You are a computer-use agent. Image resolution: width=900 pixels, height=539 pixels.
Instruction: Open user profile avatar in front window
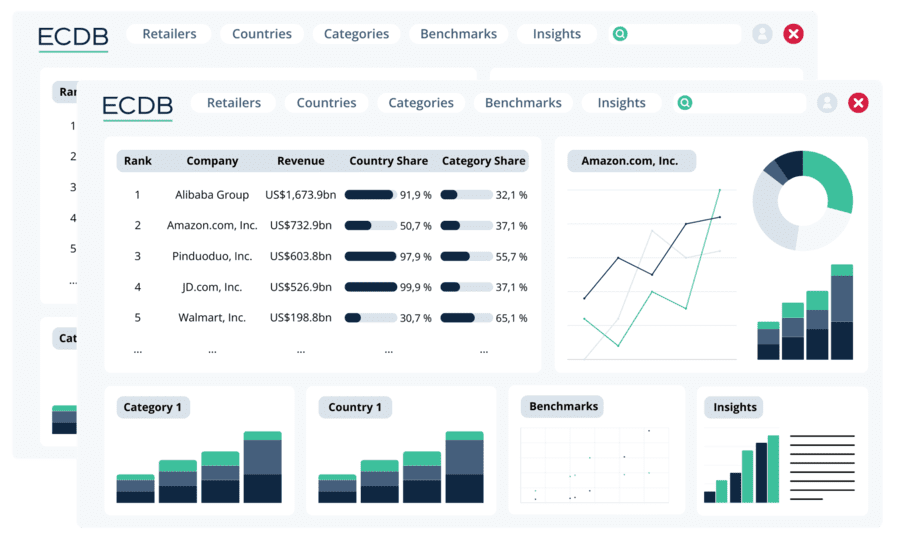(x=827, y=103)
